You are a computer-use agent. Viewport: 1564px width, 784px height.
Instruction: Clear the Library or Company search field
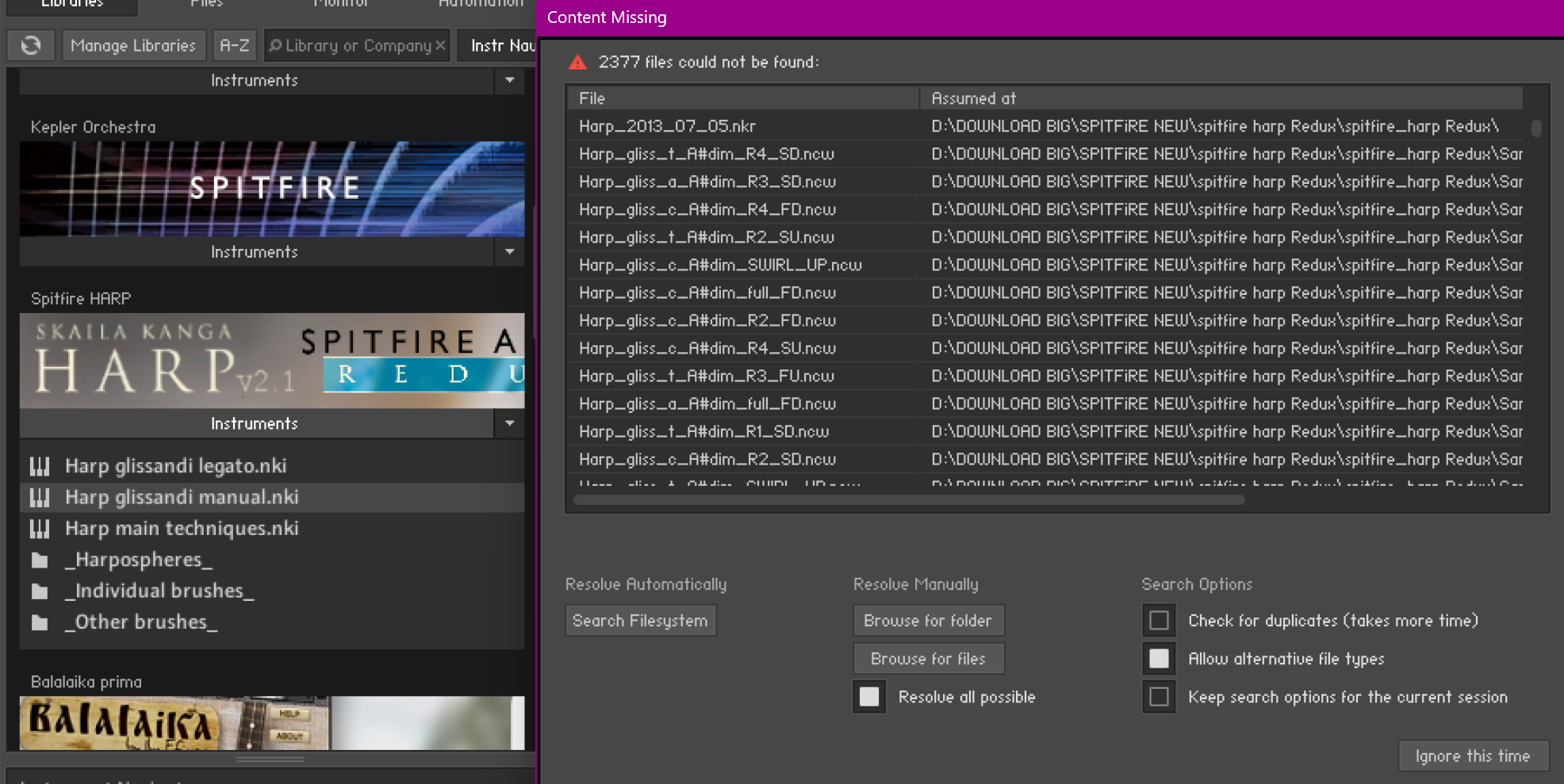(x=440, y=45)
